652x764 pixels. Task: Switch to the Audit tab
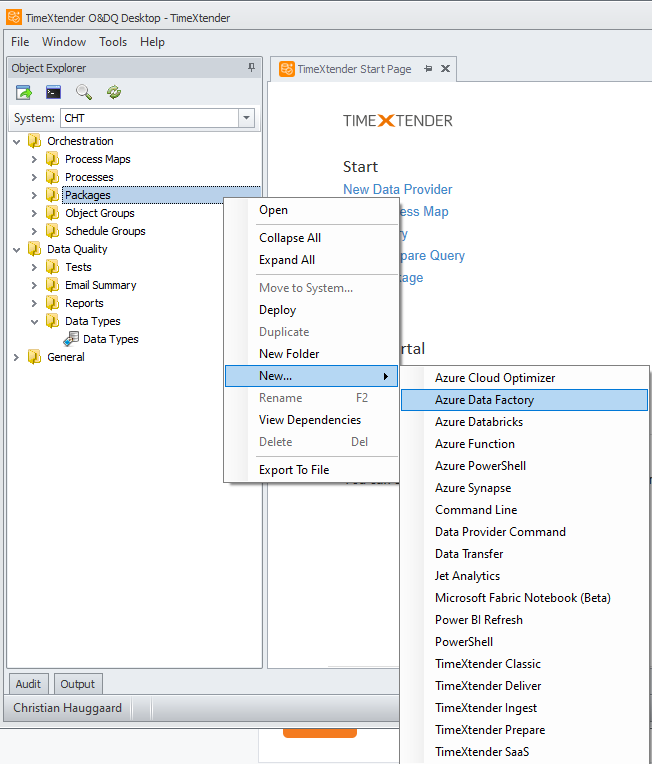click(x=28, y=684)
